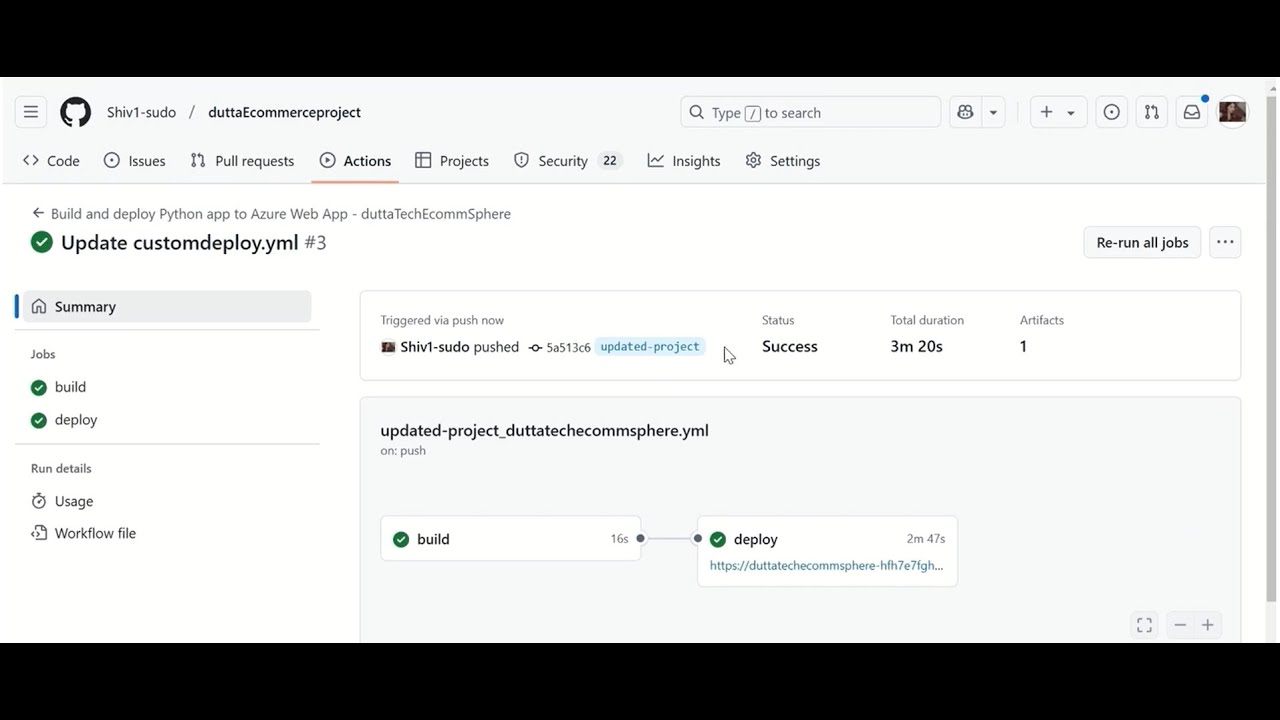Viewport: 1280px width, 720px height.
Task: Open commit 5a513c6 link
Action: [x=568, y=347]
